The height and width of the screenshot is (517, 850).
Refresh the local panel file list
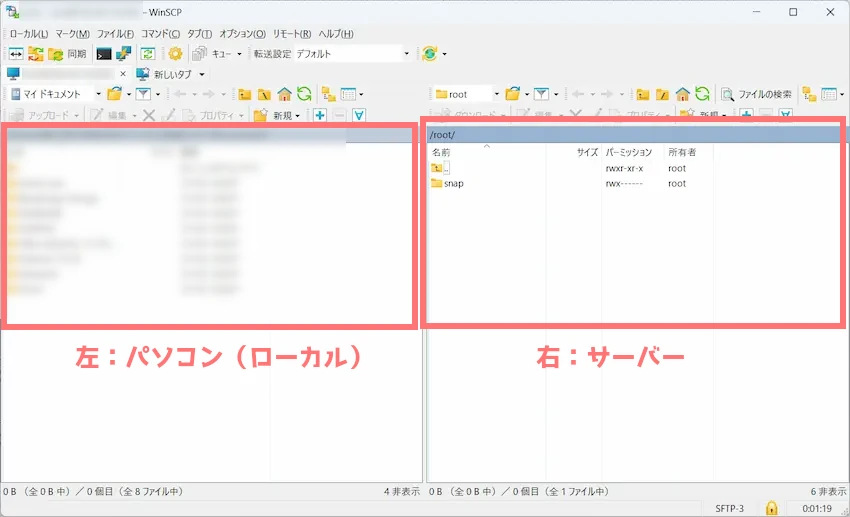(304, 94)
